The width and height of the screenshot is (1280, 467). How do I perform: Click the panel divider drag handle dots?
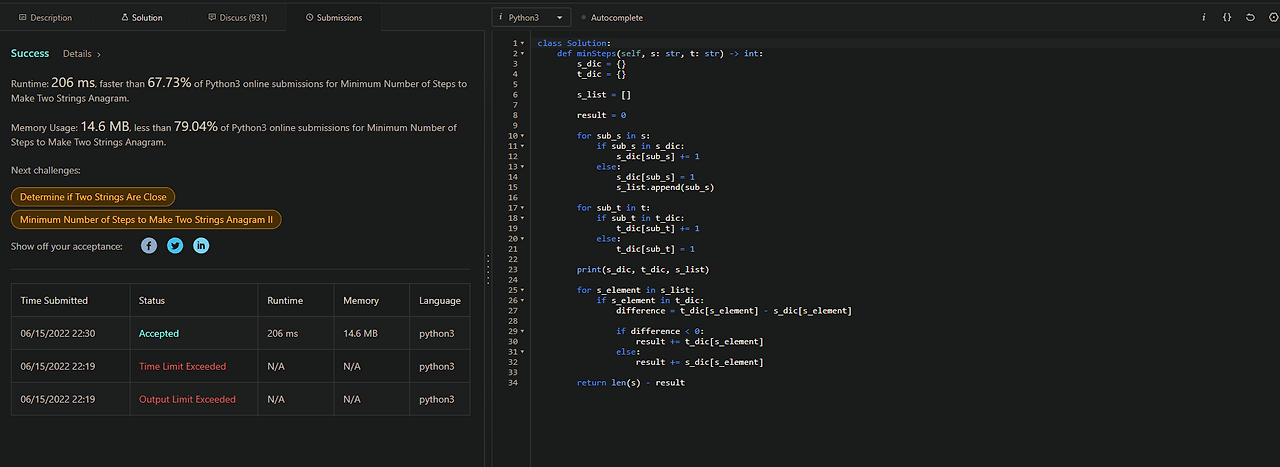[487, 270]
